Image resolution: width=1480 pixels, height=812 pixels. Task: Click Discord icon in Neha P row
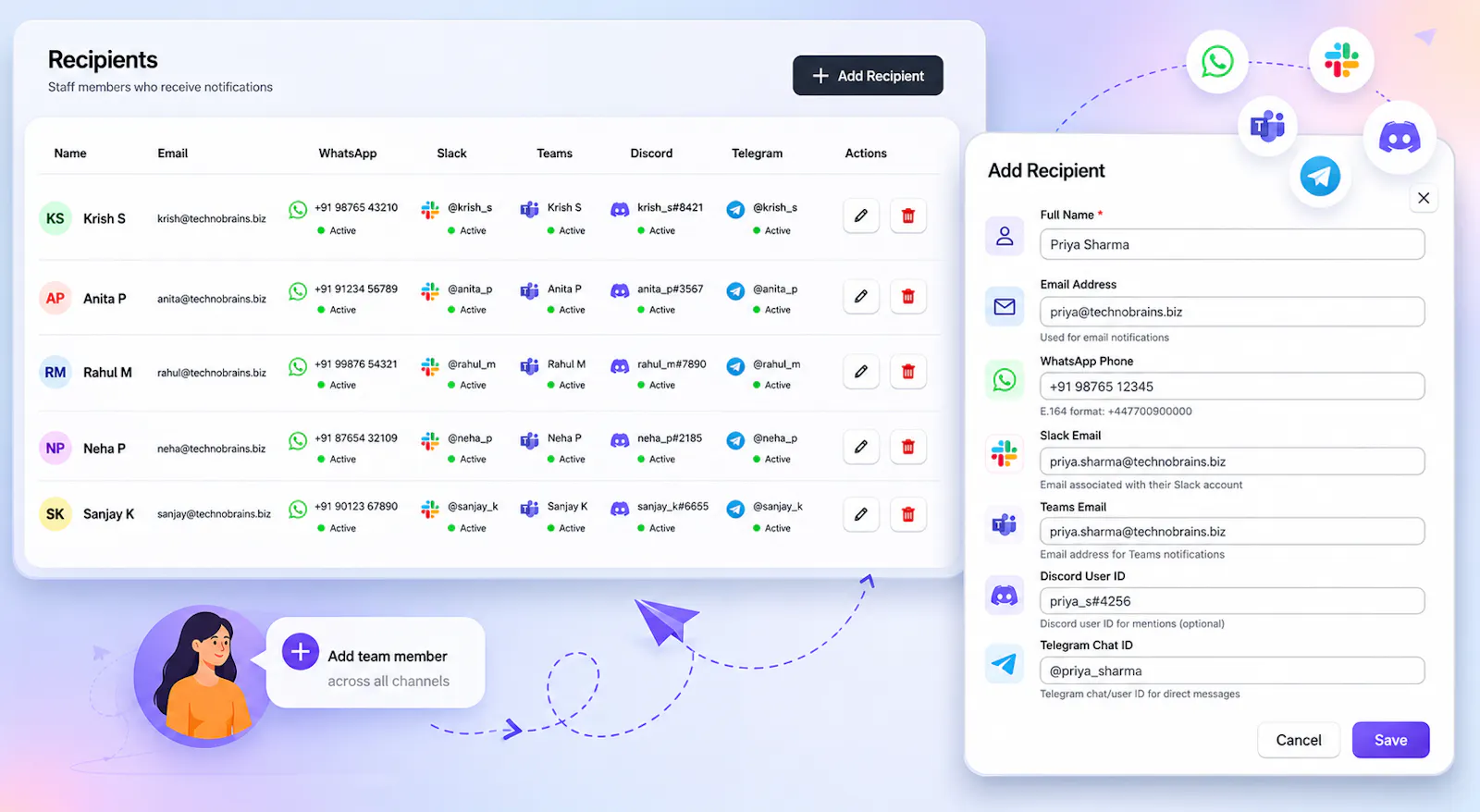(x=620, y=441)
